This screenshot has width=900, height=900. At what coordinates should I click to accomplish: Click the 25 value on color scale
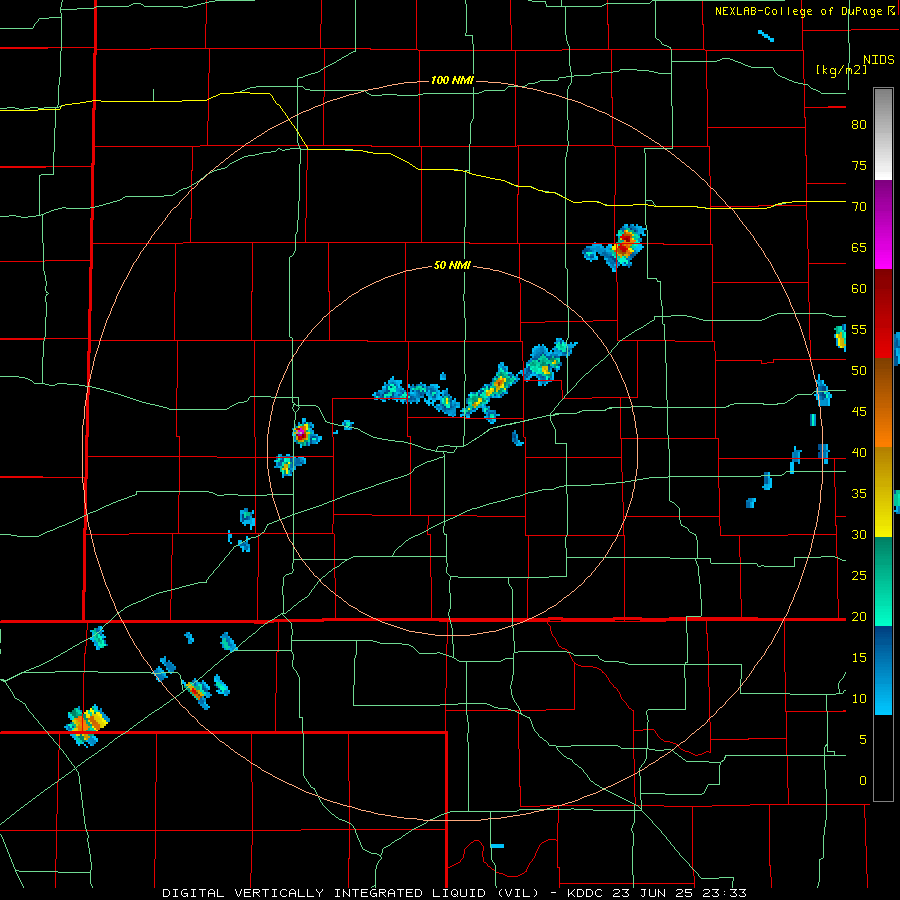pyautogui.click(x=859, y=576)
